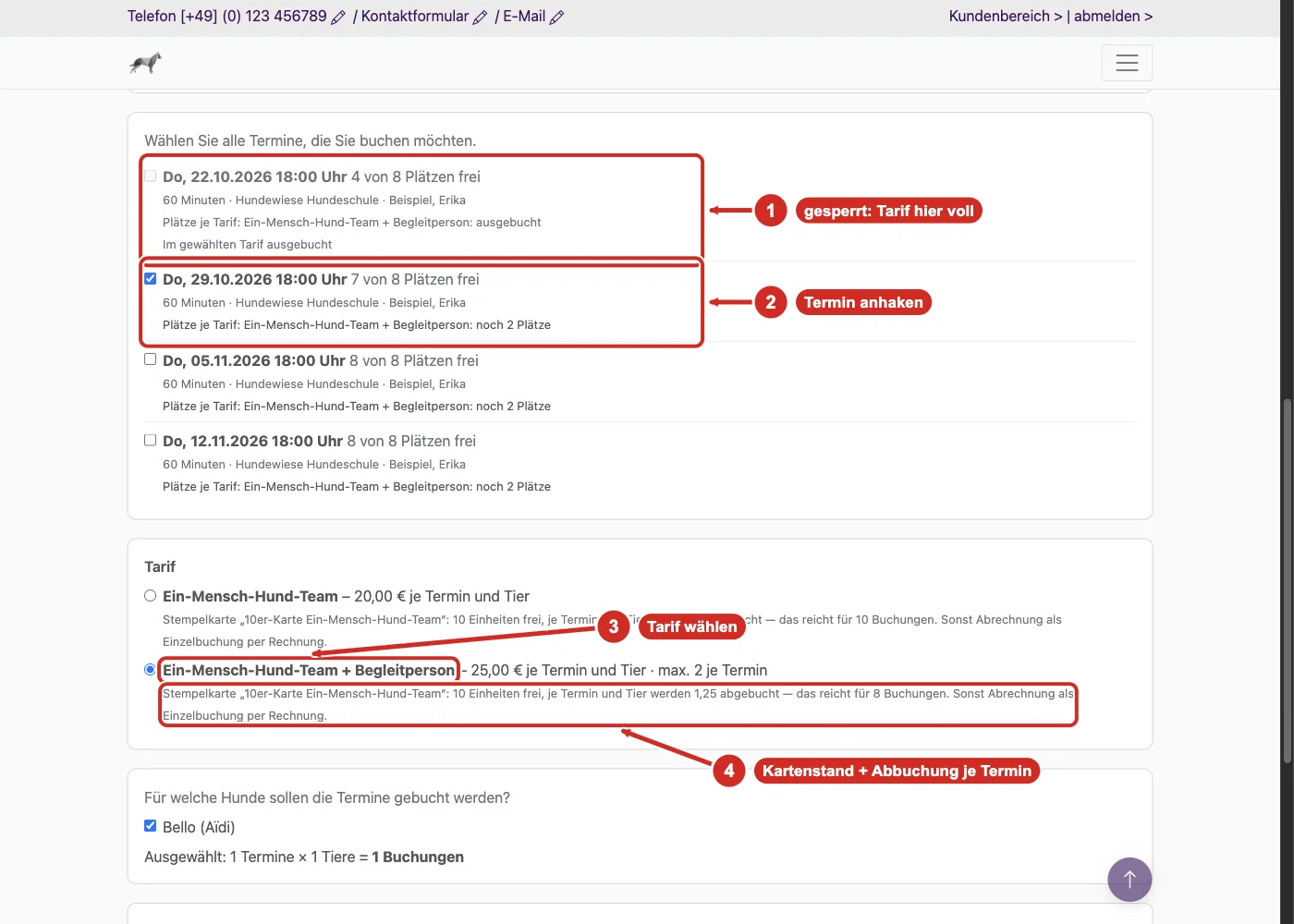Click the date label Do, 05.11.2026 18:00 Uhr
1294x924 pixels.
[254, 360]
